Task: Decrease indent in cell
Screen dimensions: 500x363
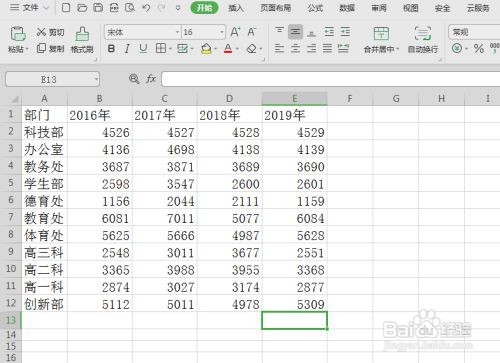Action: pos(329,32)
